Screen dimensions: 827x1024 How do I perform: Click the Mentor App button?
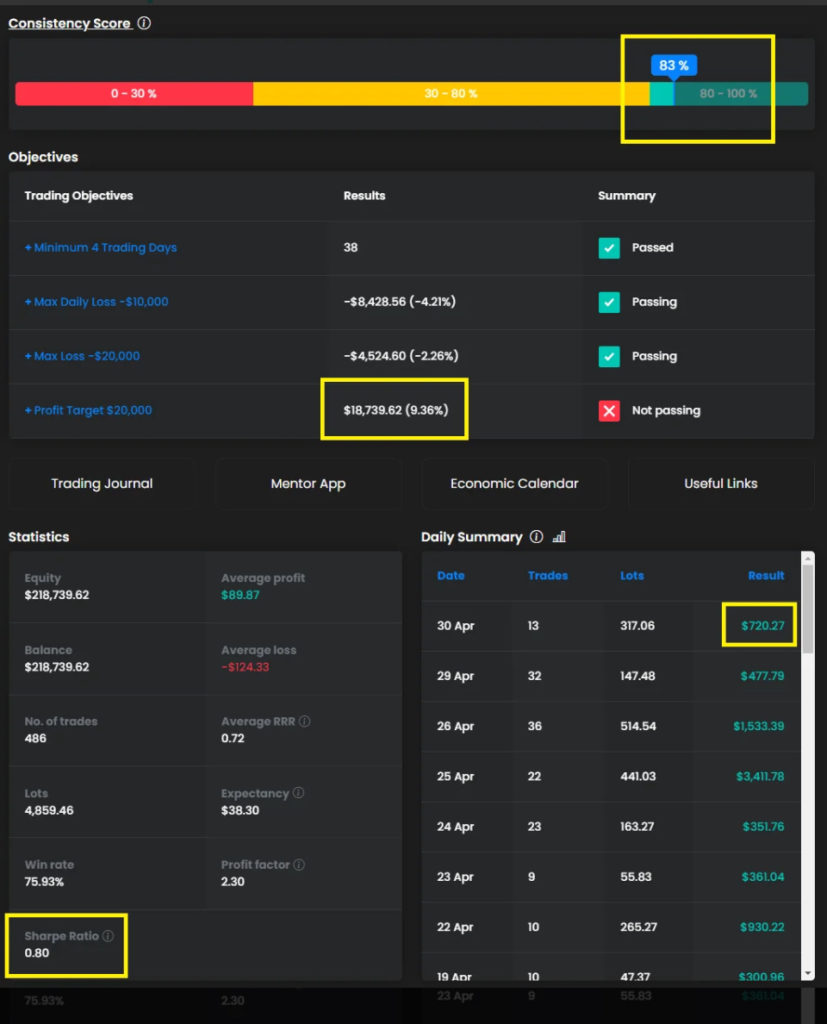click(x=308, y=484)
